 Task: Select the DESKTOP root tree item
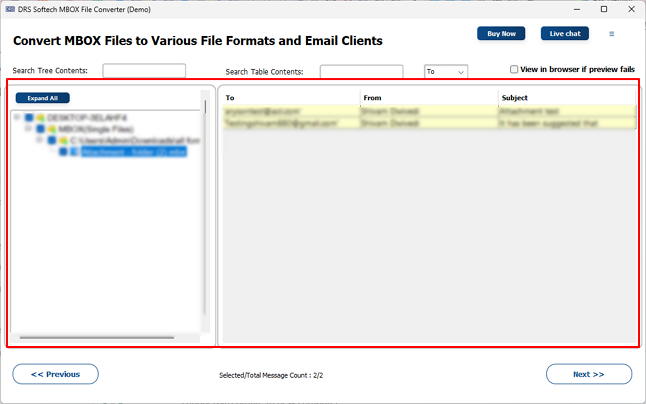[87, 118]
